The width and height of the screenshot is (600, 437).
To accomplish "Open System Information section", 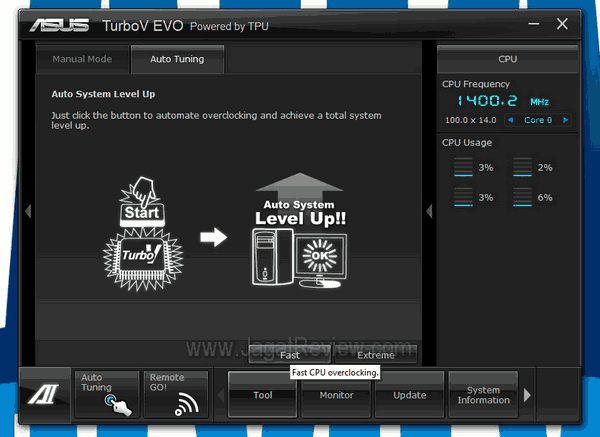I will (x=483, y=395).
